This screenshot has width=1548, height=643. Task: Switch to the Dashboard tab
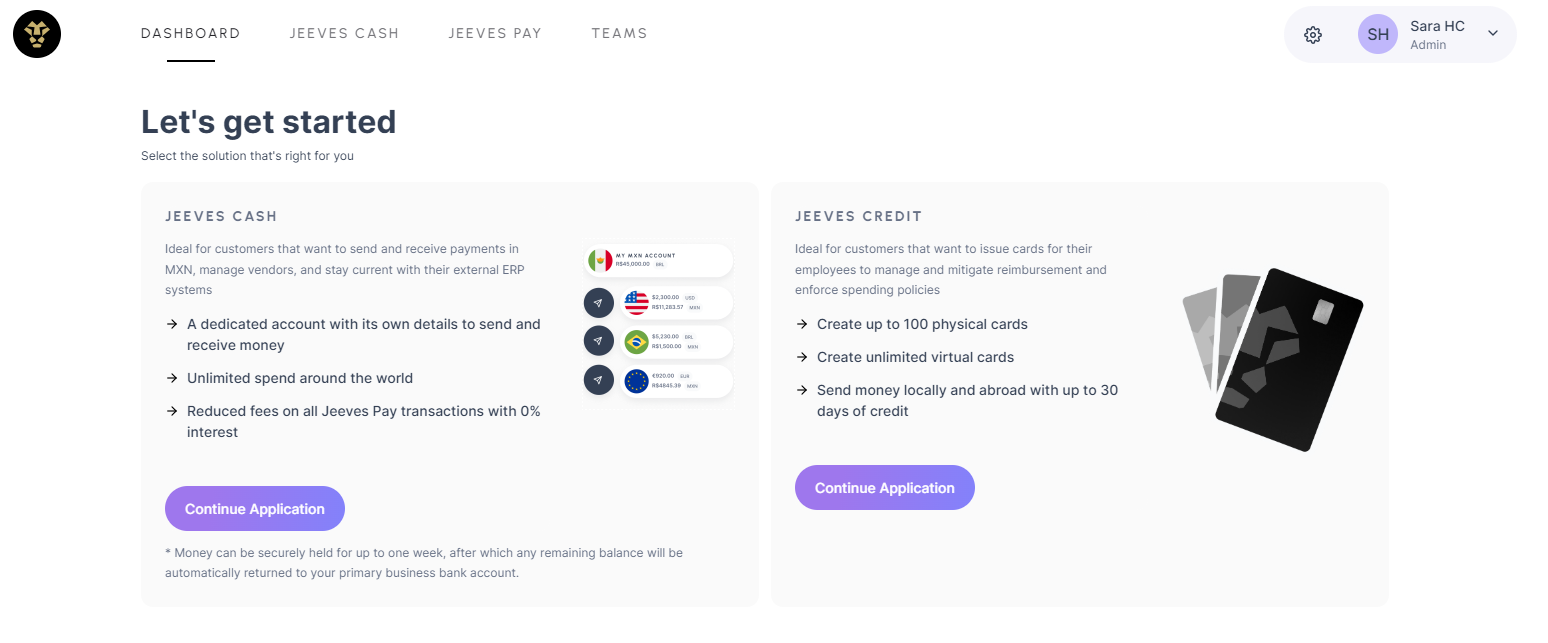pyautogui.click(x=190, y=33)
